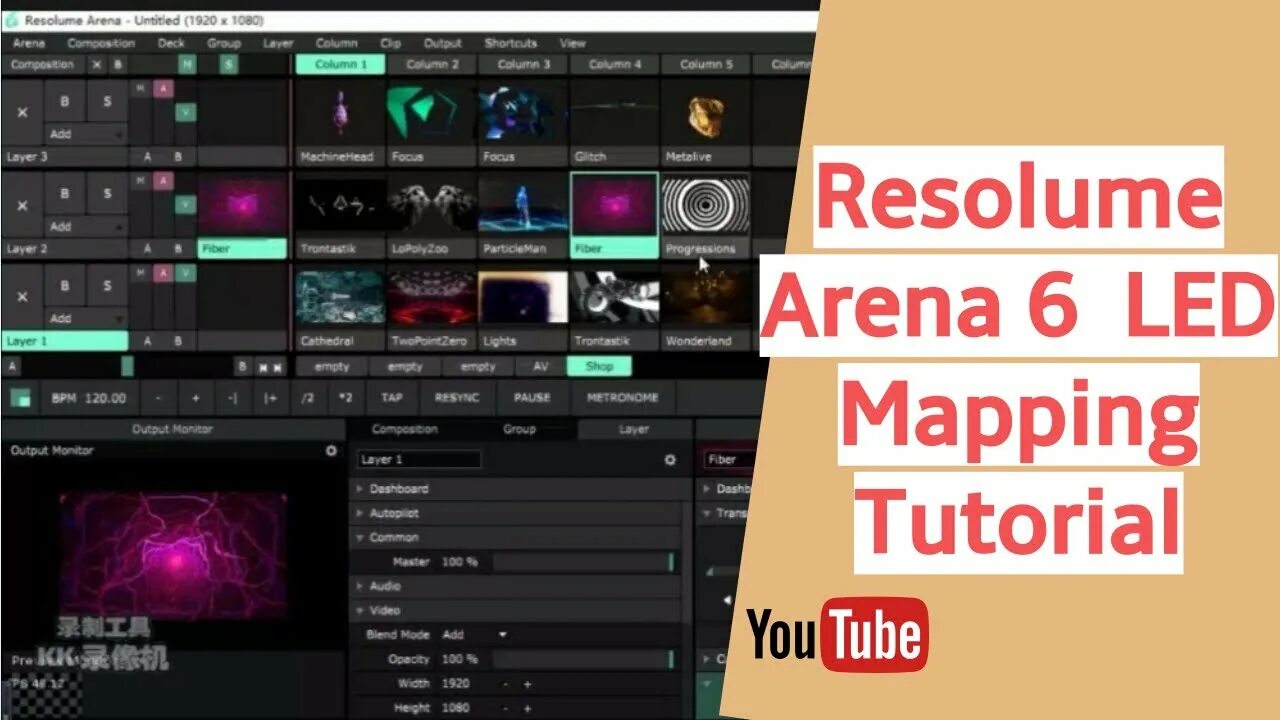Image resolution: width=1280 pixels, height=720 pixels.
Task: Clear Layer 1 with its X button
Action: (22, 297)
